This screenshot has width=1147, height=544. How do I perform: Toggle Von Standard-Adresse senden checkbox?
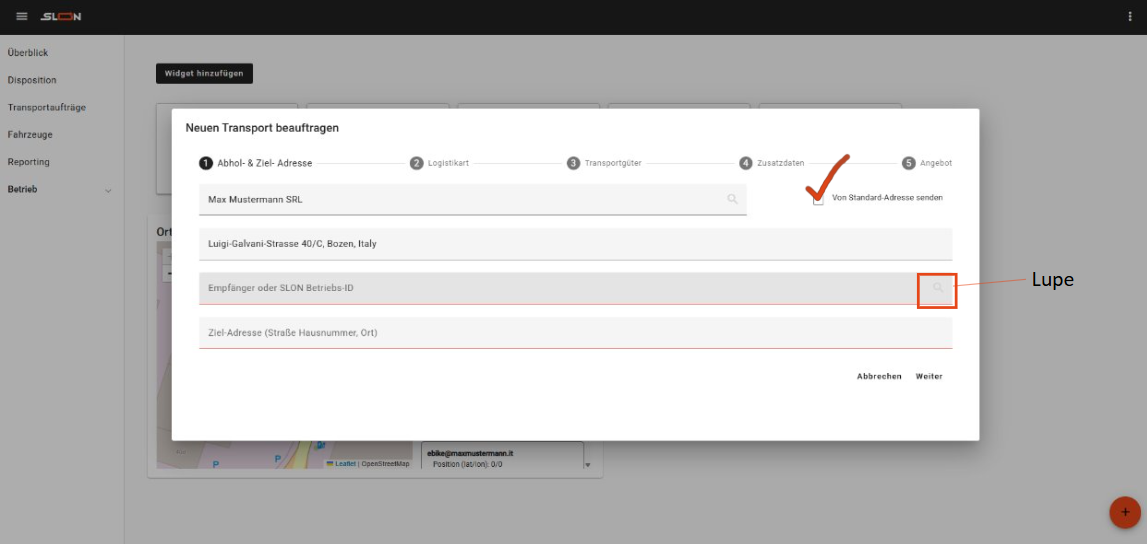(818, 199)
